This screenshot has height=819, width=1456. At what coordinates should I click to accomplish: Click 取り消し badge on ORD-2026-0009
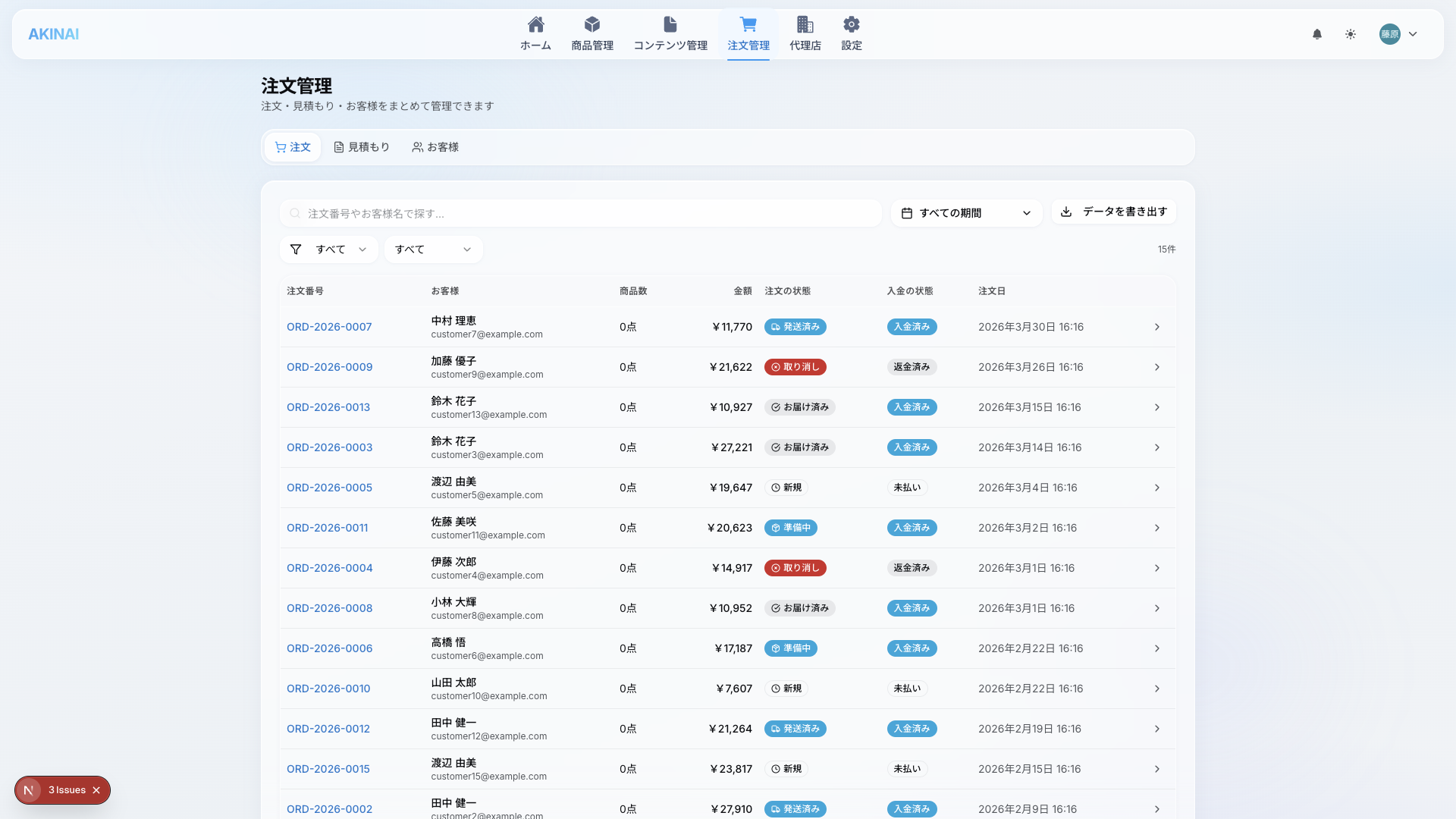[795, 367]
